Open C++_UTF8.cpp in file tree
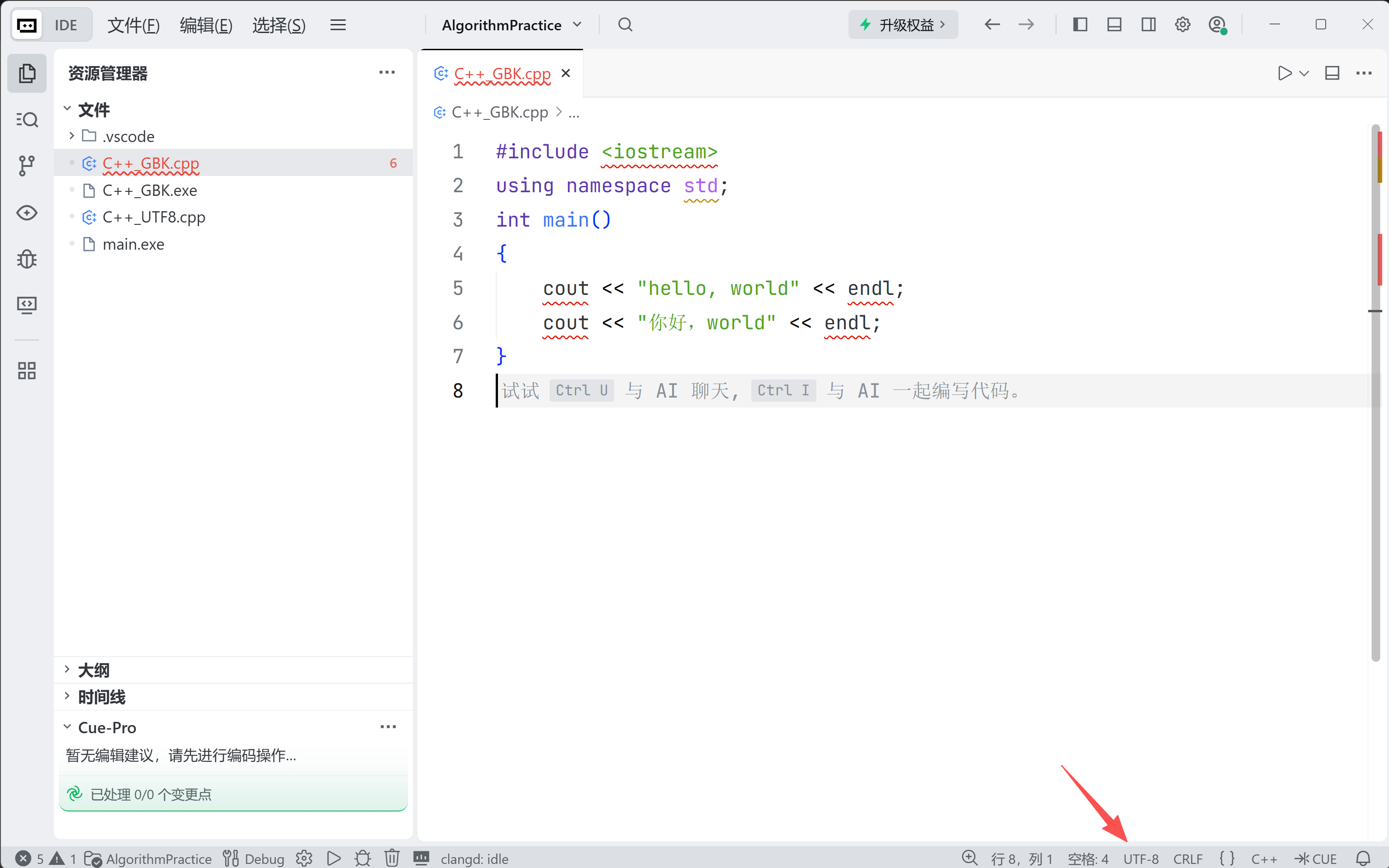 [x=233, y=217]
